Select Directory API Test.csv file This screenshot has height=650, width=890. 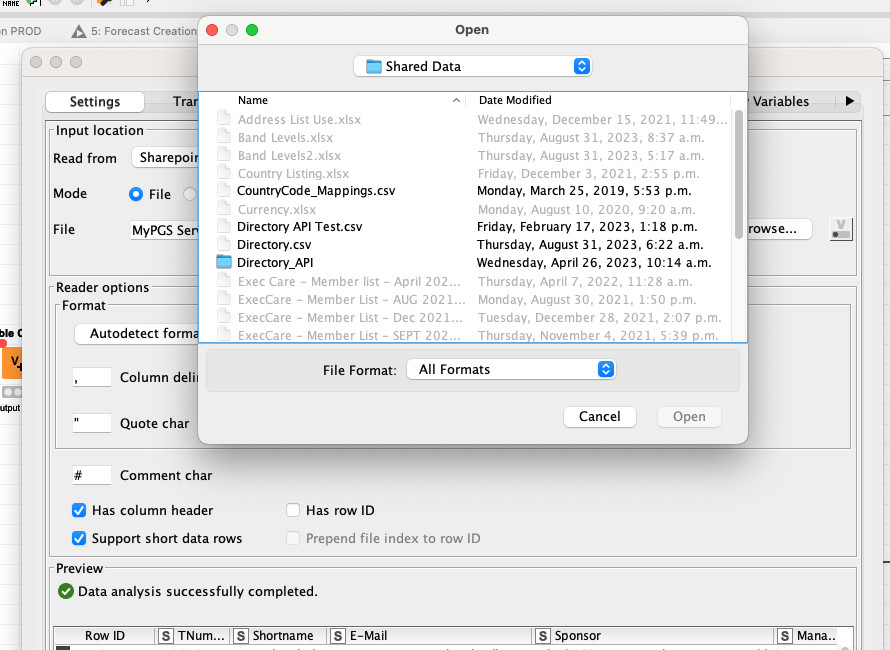[299, 227]
